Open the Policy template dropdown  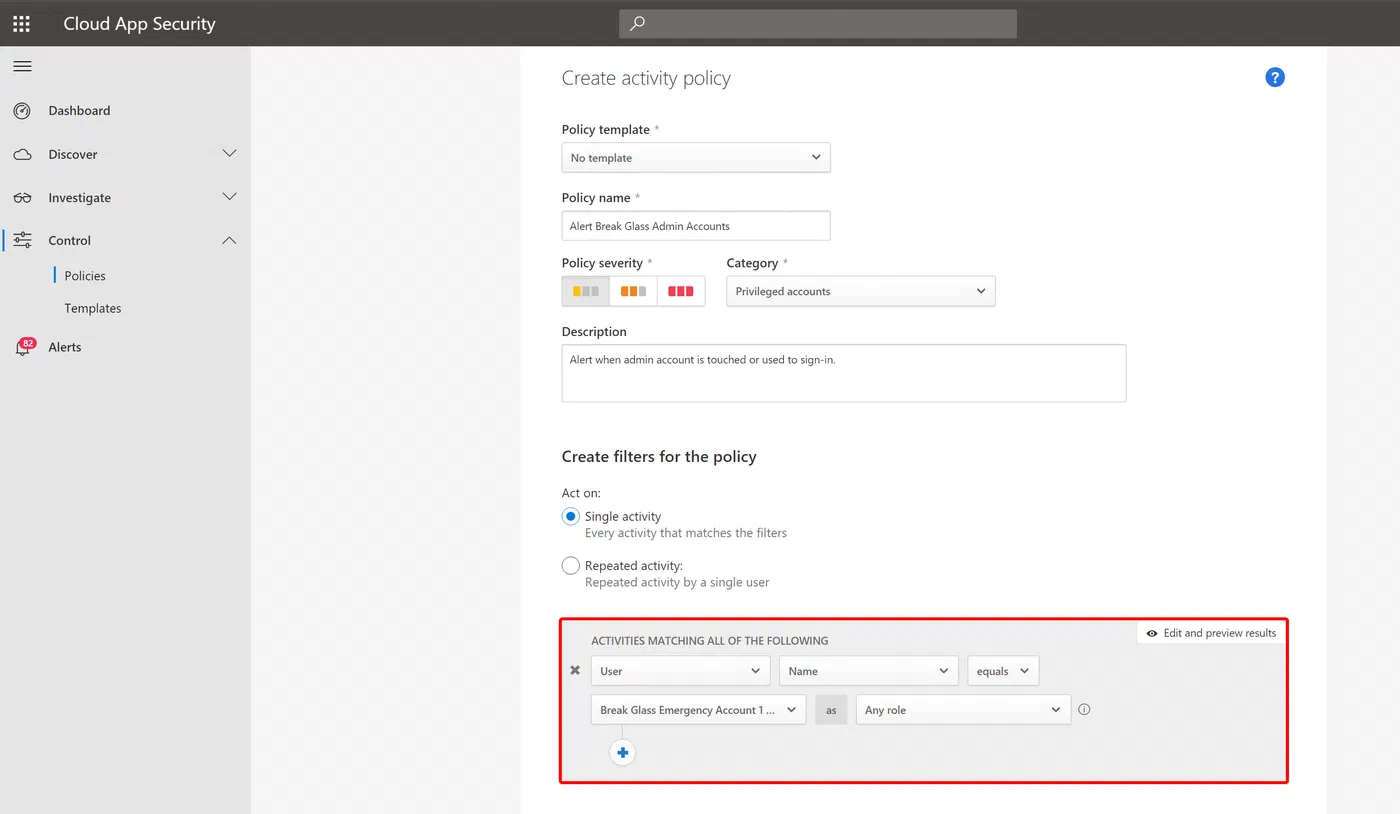pyautogui.click(x=696, y=158)
